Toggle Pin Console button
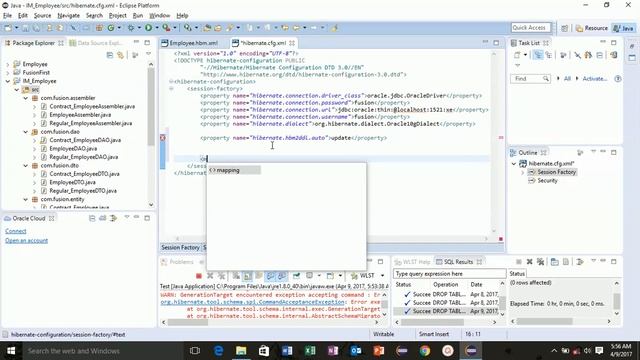Screen dimensions: 640x360 pyautogui.click(x=296, y=276)
